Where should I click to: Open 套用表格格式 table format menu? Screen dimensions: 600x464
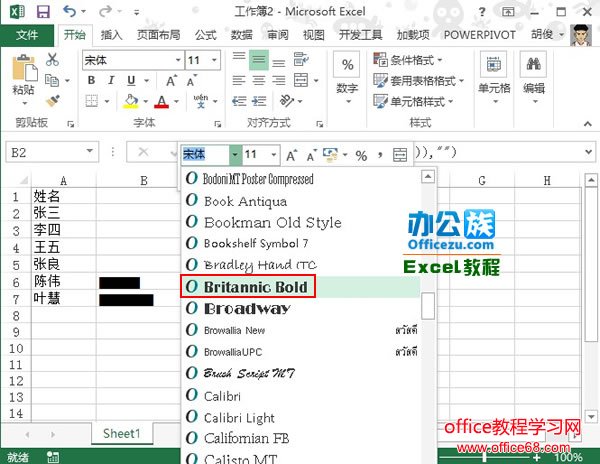pos(418,80)
